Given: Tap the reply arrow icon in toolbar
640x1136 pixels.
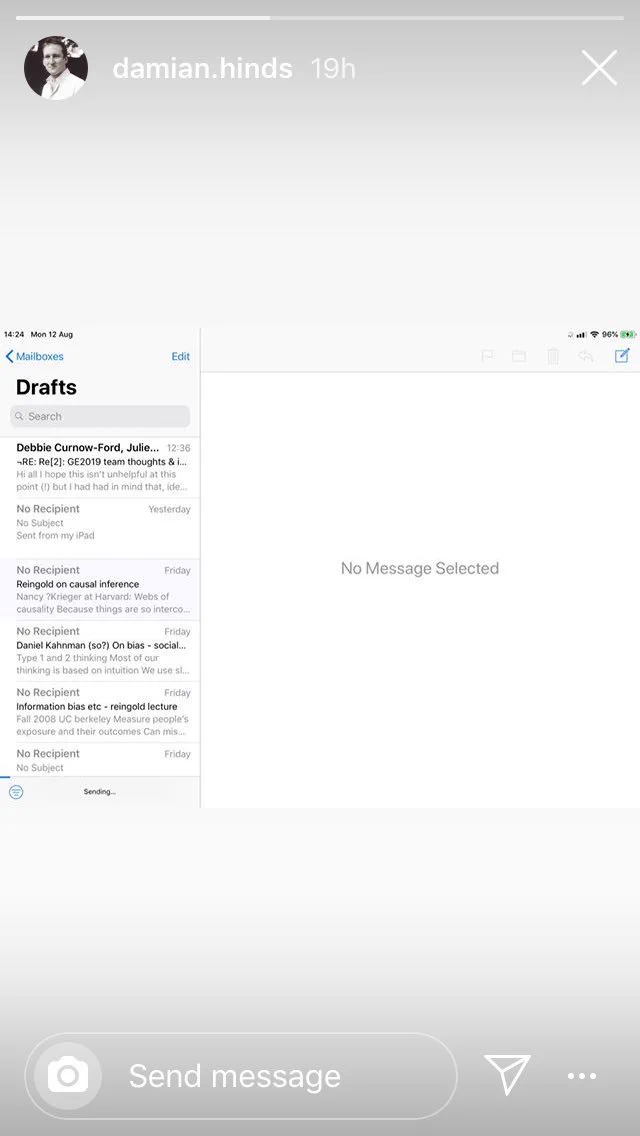Looking at the screenshot, I should pos(586,356).
